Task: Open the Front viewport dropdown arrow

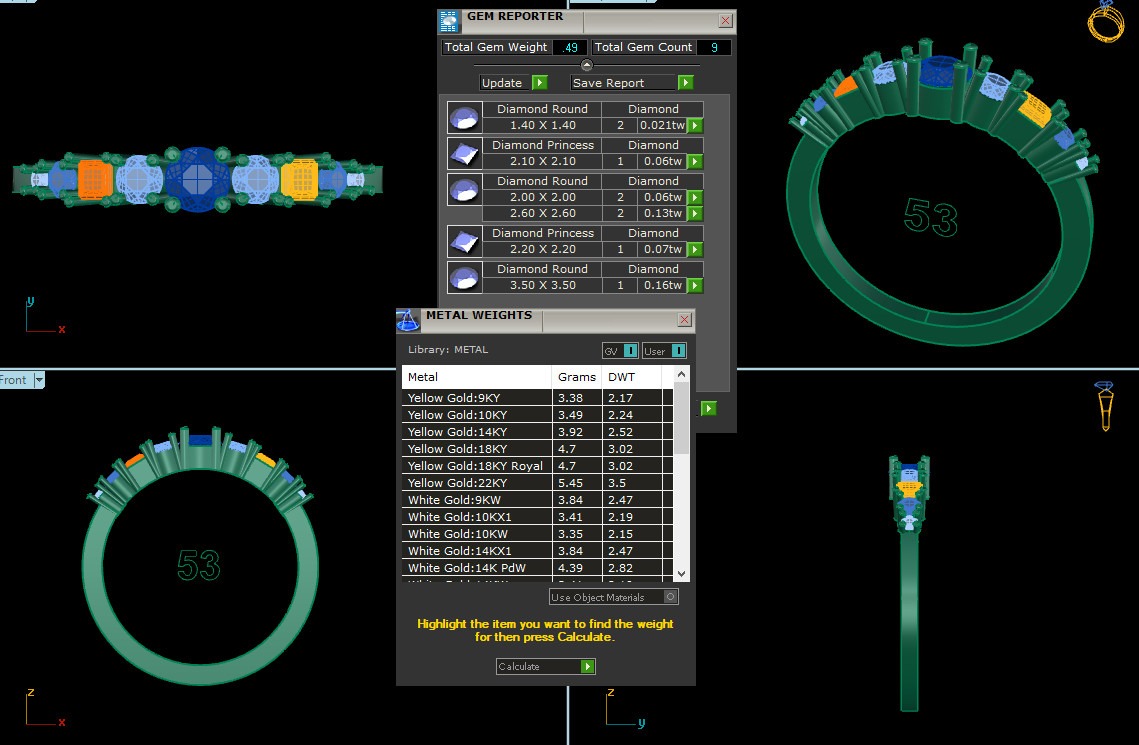Action: pos(39,380)
